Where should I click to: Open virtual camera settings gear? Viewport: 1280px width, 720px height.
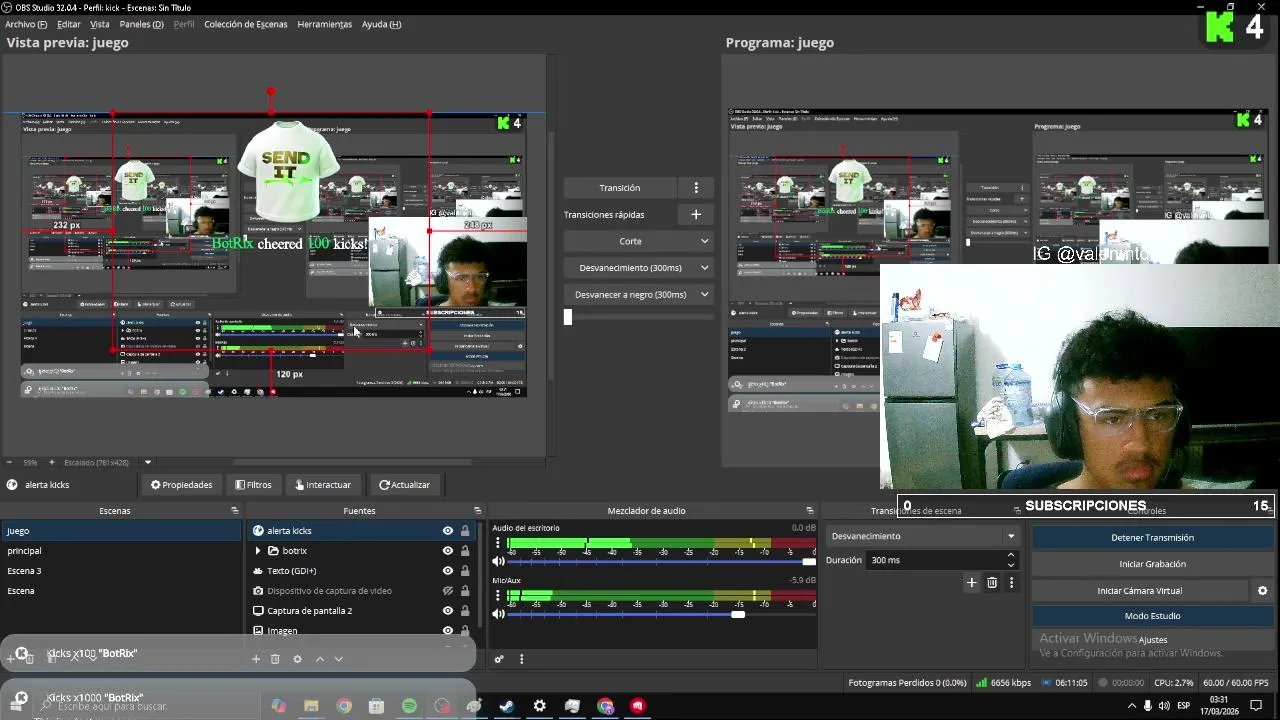1262,591
